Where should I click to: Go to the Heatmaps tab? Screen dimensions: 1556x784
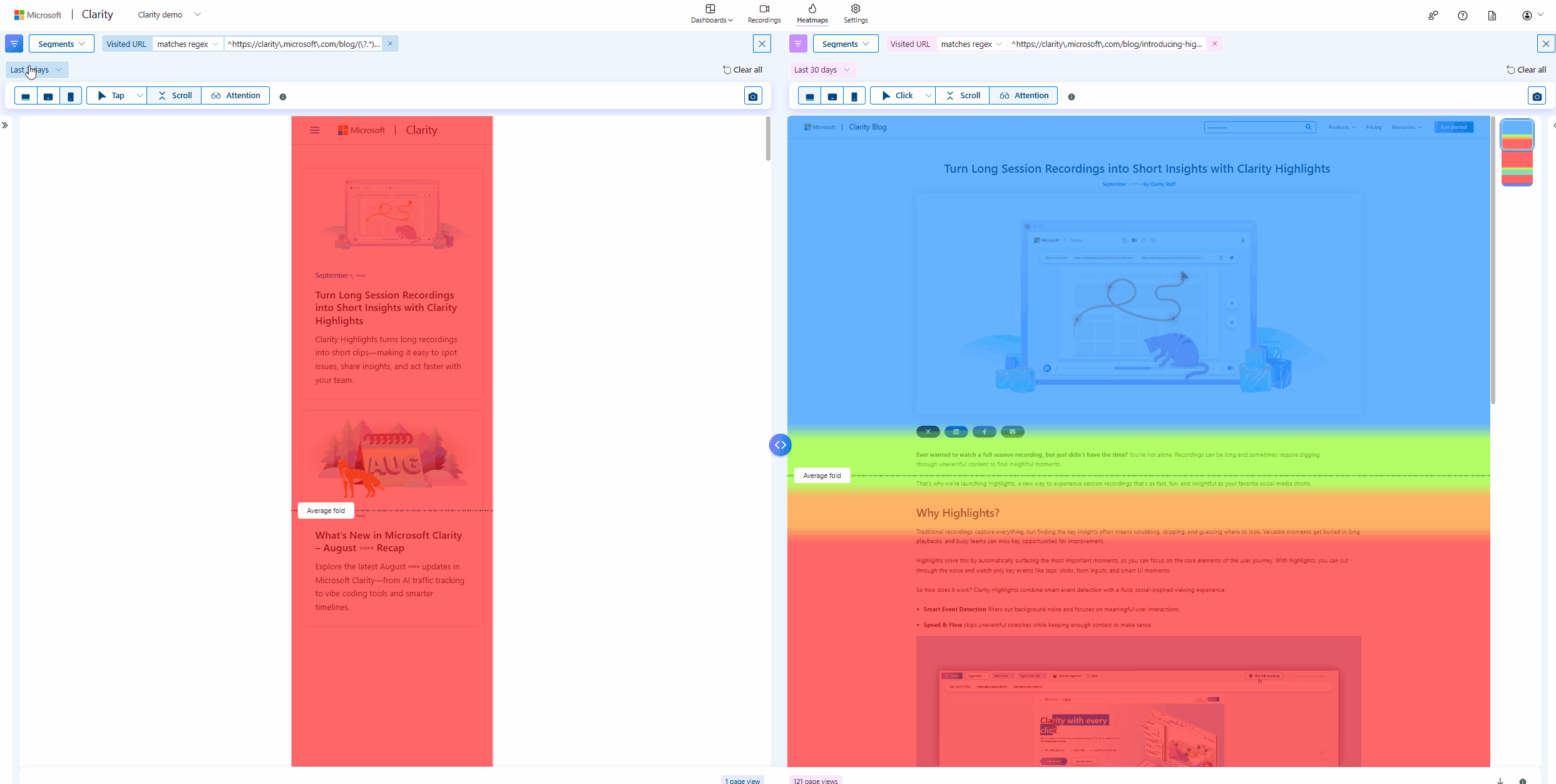(812, 14)
